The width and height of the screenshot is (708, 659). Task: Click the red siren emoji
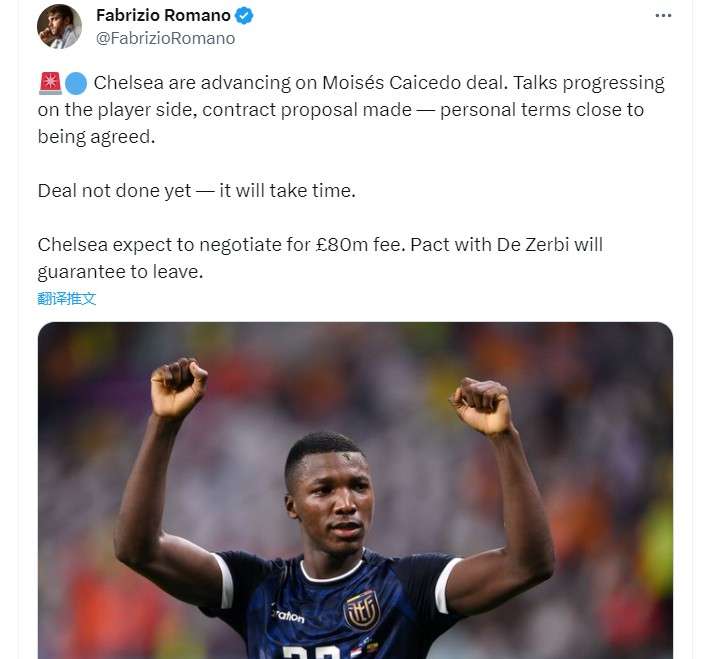[50, 83]
